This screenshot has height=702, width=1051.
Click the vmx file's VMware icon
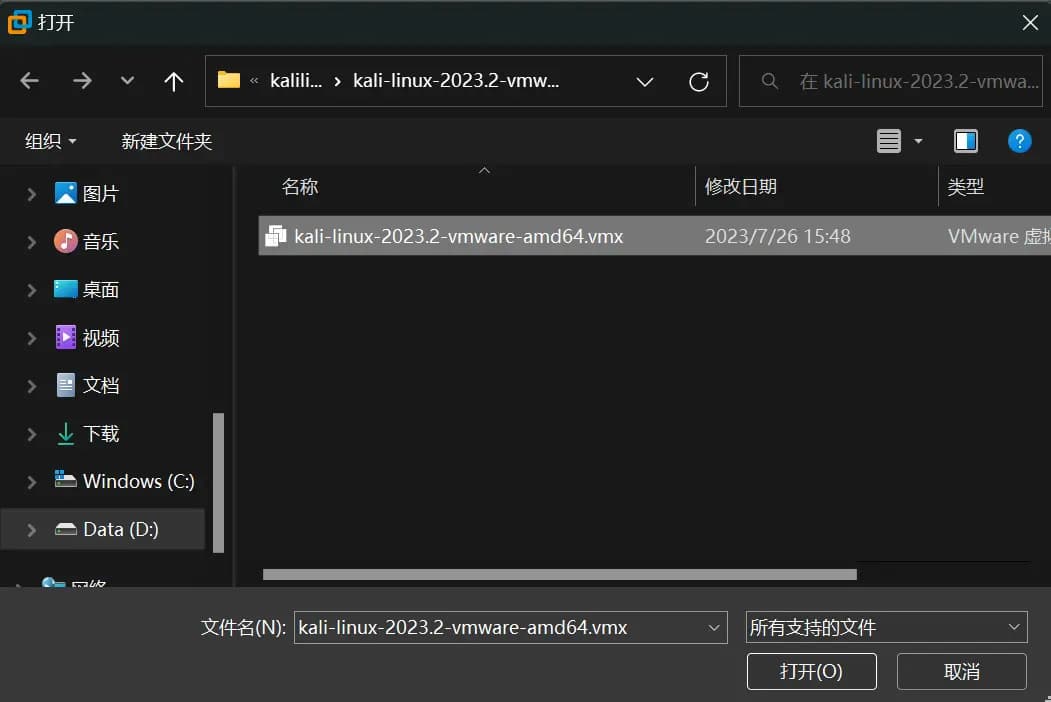point(275,236)
